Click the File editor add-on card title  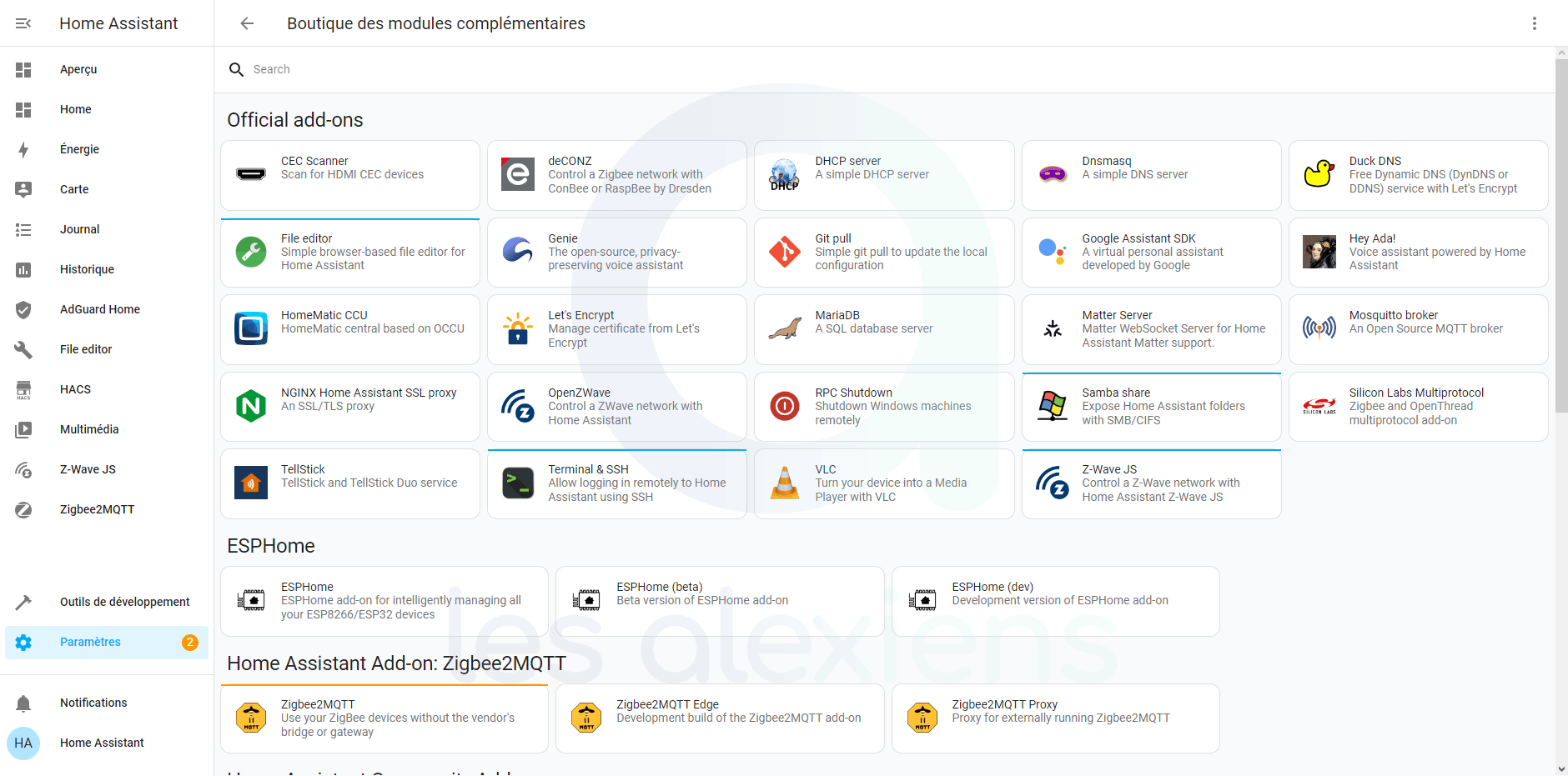pos(306,238)
